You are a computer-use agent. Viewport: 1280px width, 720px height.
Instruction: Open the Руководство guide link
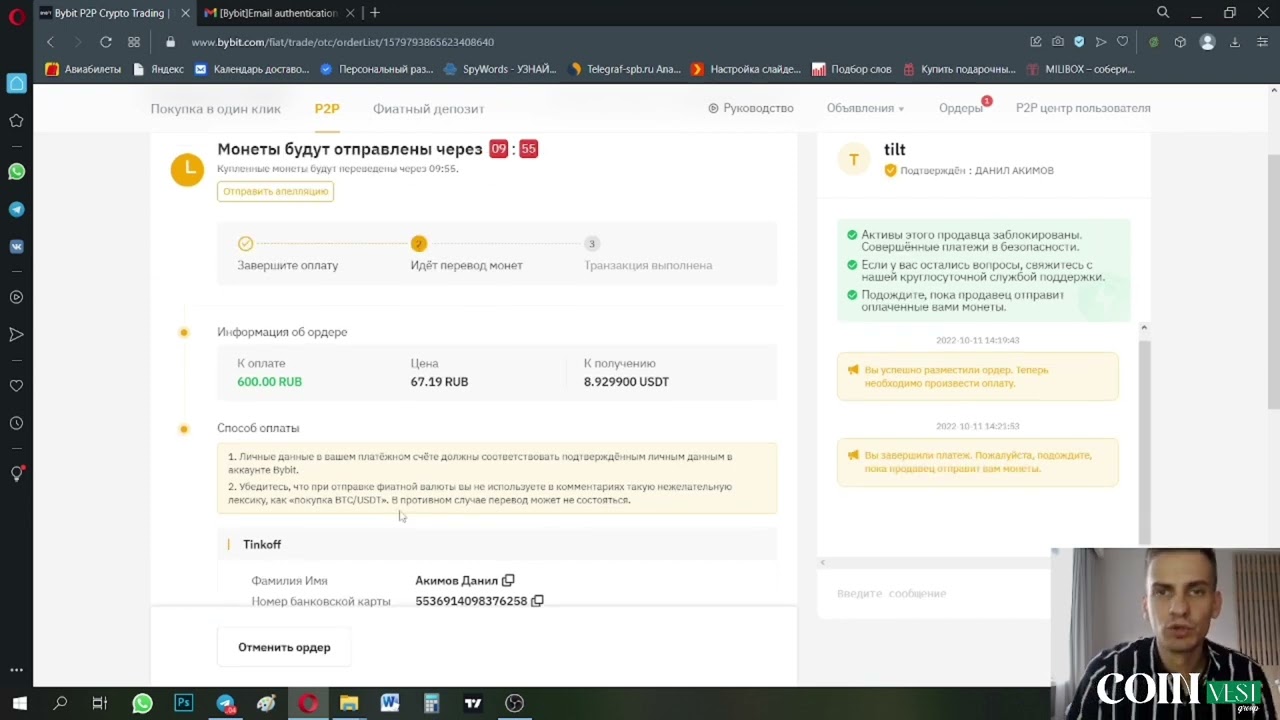click(751, 108)
